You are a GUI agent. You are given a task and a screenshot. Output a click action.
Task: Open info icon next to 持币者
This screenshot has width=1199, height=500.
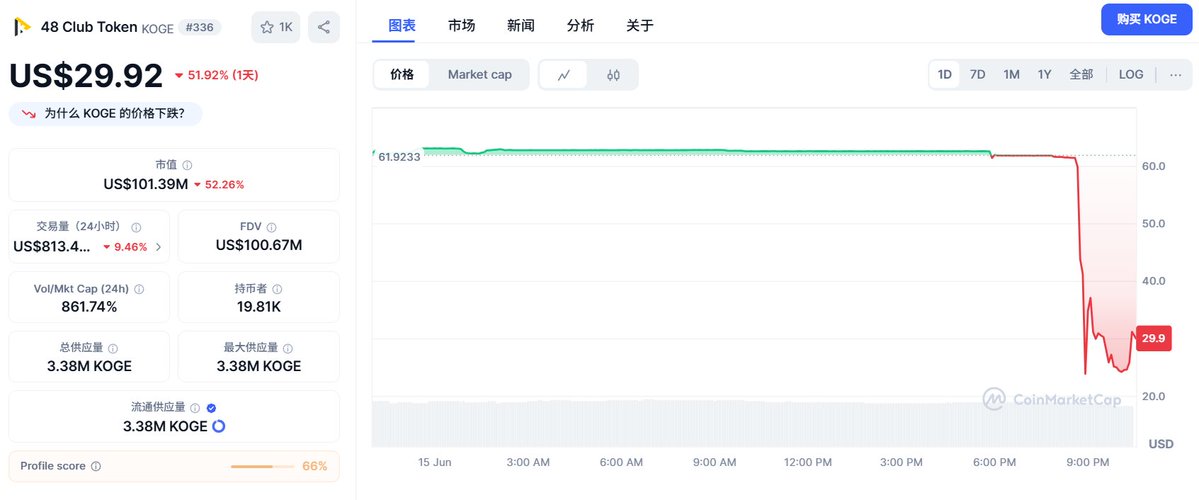(x=277, y=289)
